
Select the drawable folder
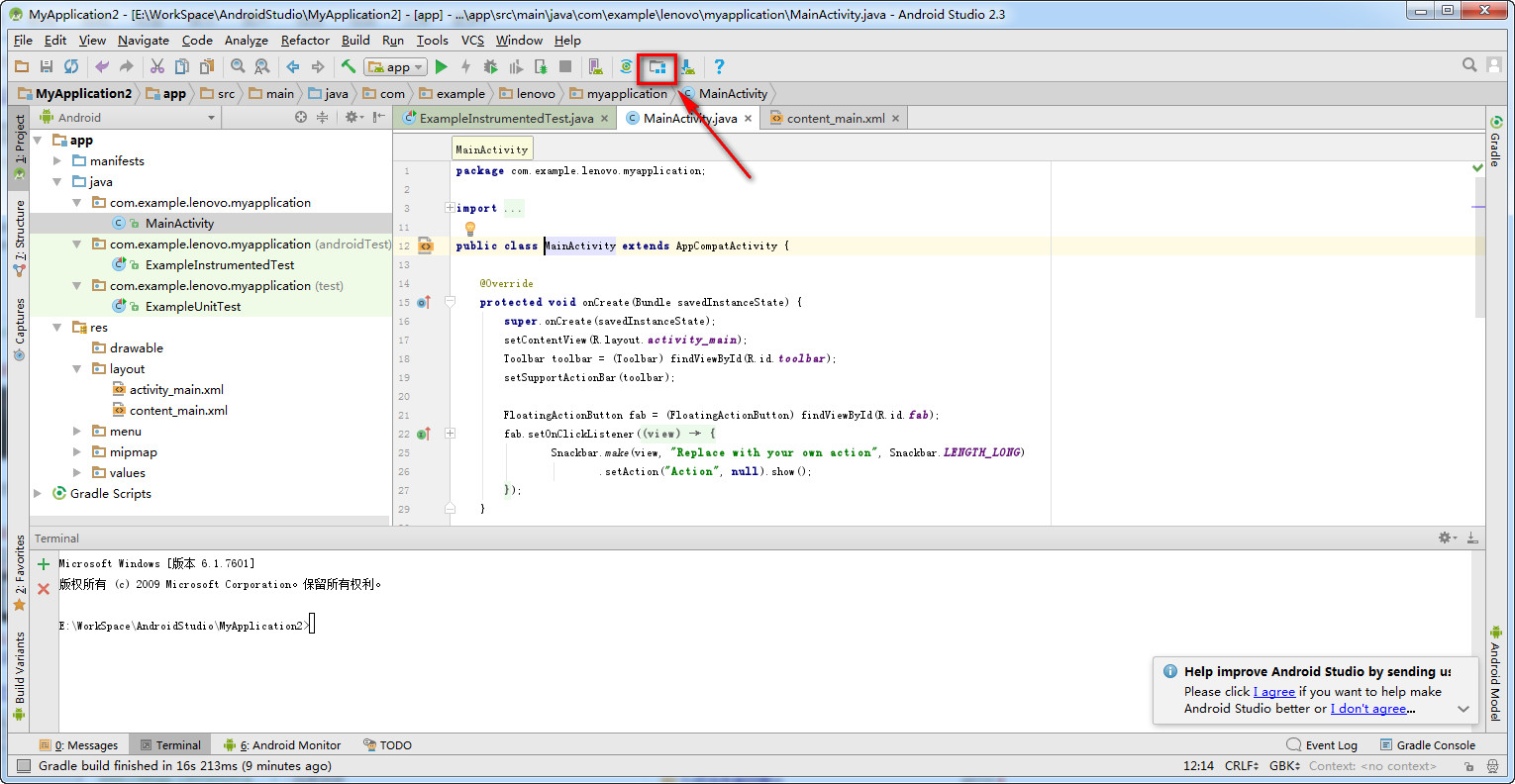137,348
